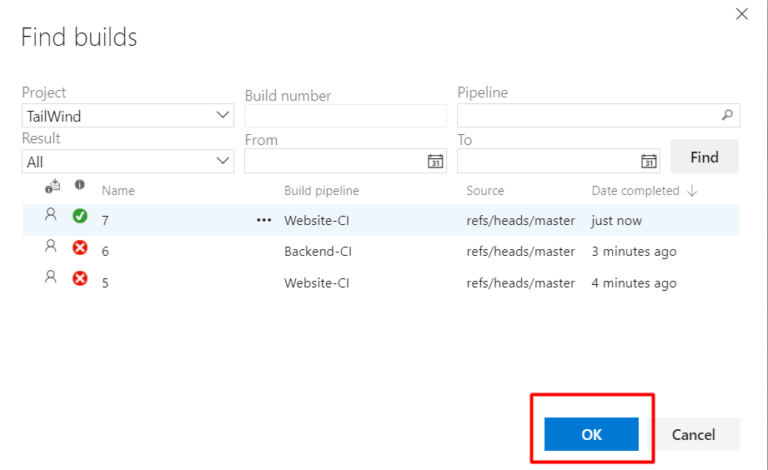Click the Date completed sort arrow
The height and width of the screenshot is (470, 768).
pos(692,190)
